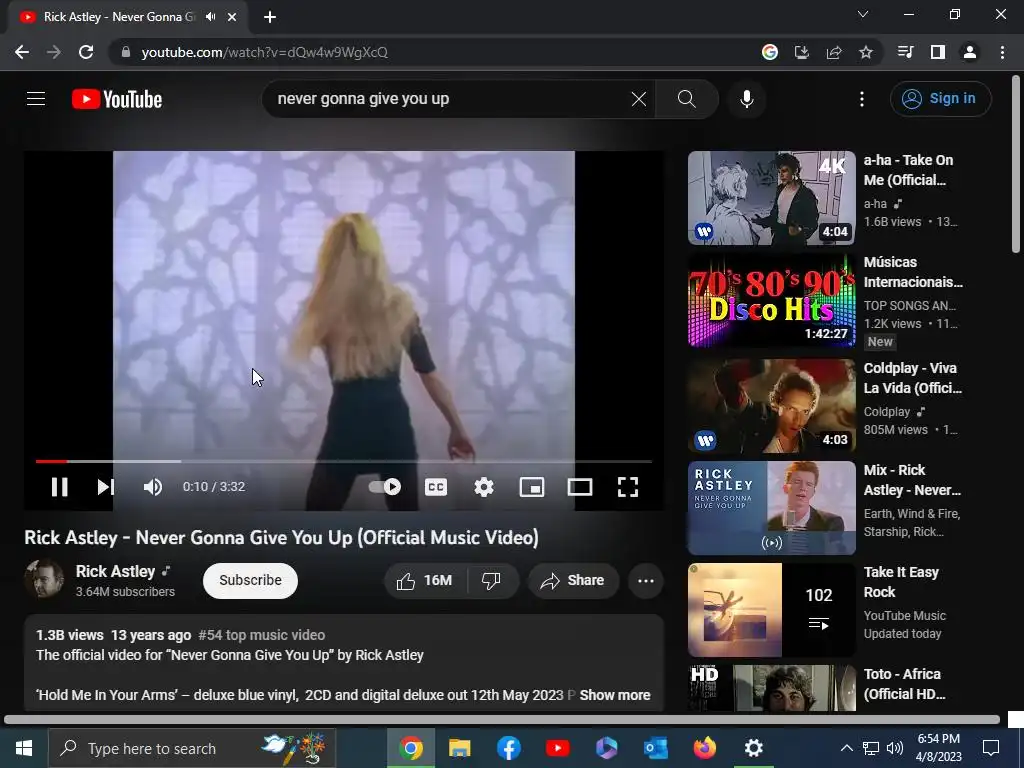Seek along the video progress bar

[344, 461]
